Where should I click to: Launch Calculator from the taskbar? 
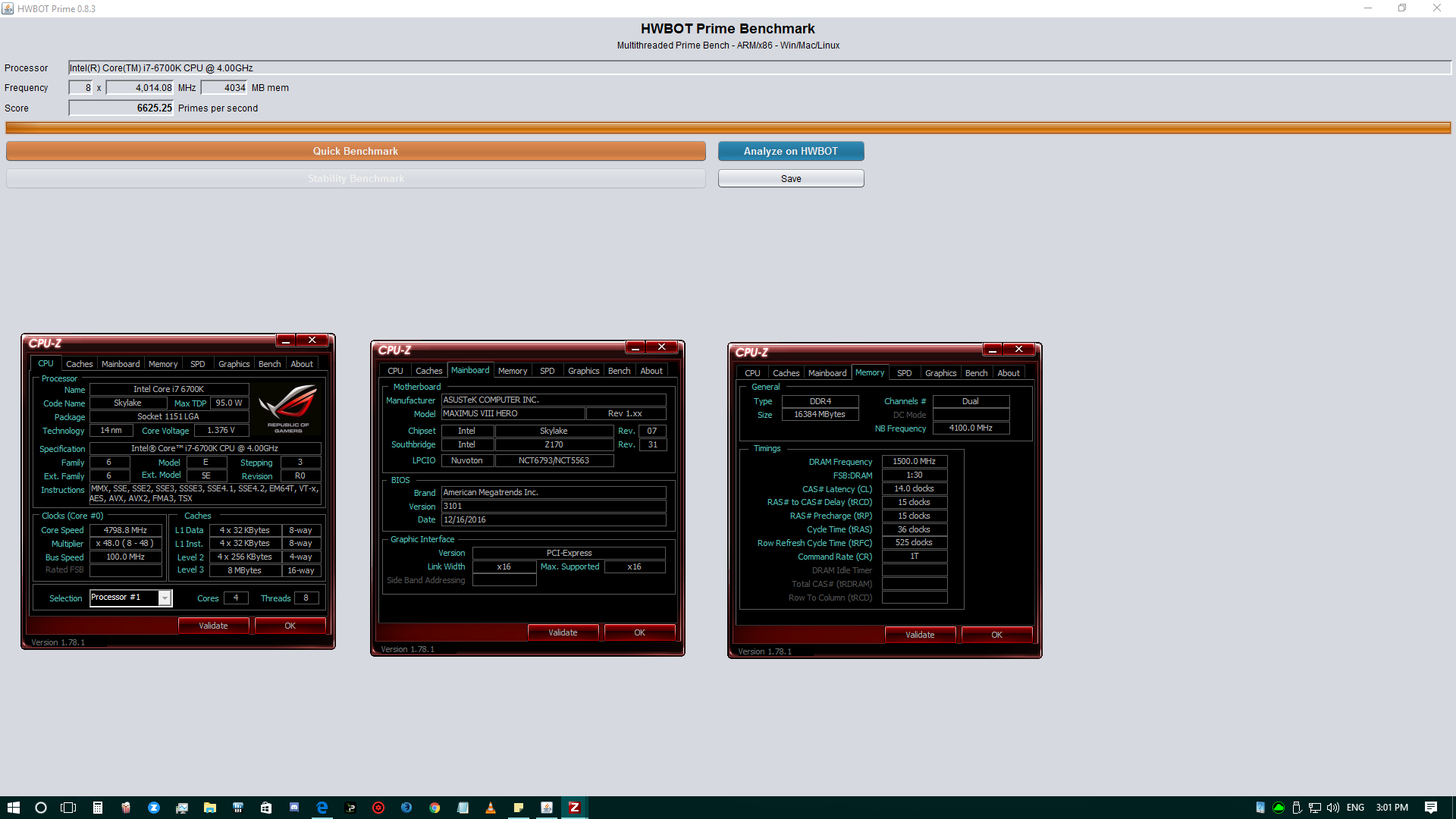97,808
